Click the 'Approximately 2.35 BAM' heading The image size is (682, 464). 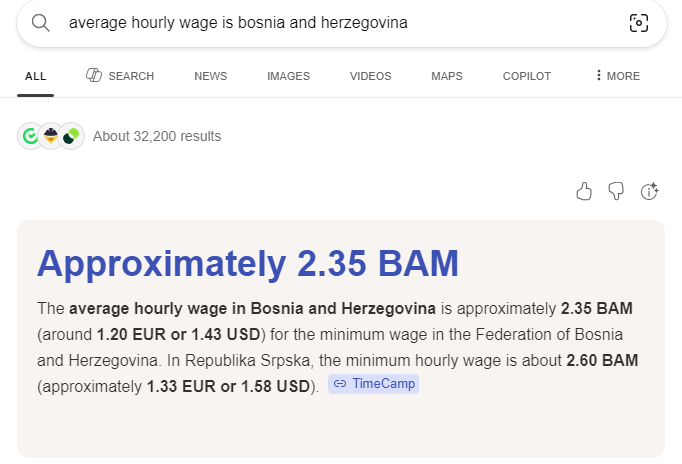248,264
